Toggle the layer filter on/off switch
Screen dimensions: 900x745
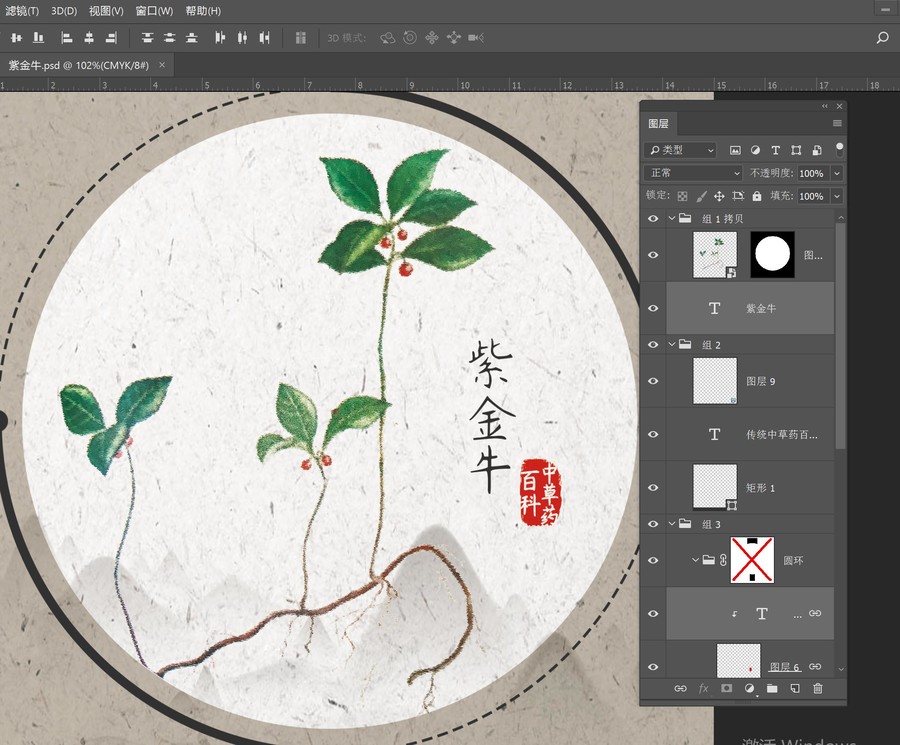839,149
